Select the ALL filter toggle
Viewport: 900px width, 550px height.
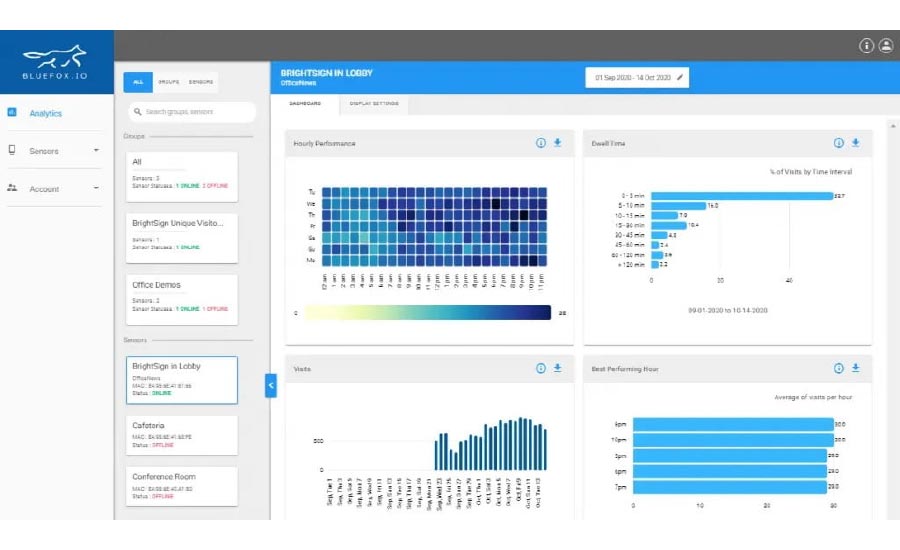pos(138,82)
